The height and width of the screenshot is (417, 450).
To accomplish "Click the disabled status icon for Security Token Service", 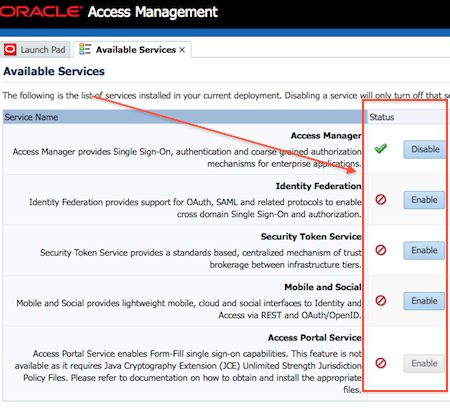I will [381, 250].
